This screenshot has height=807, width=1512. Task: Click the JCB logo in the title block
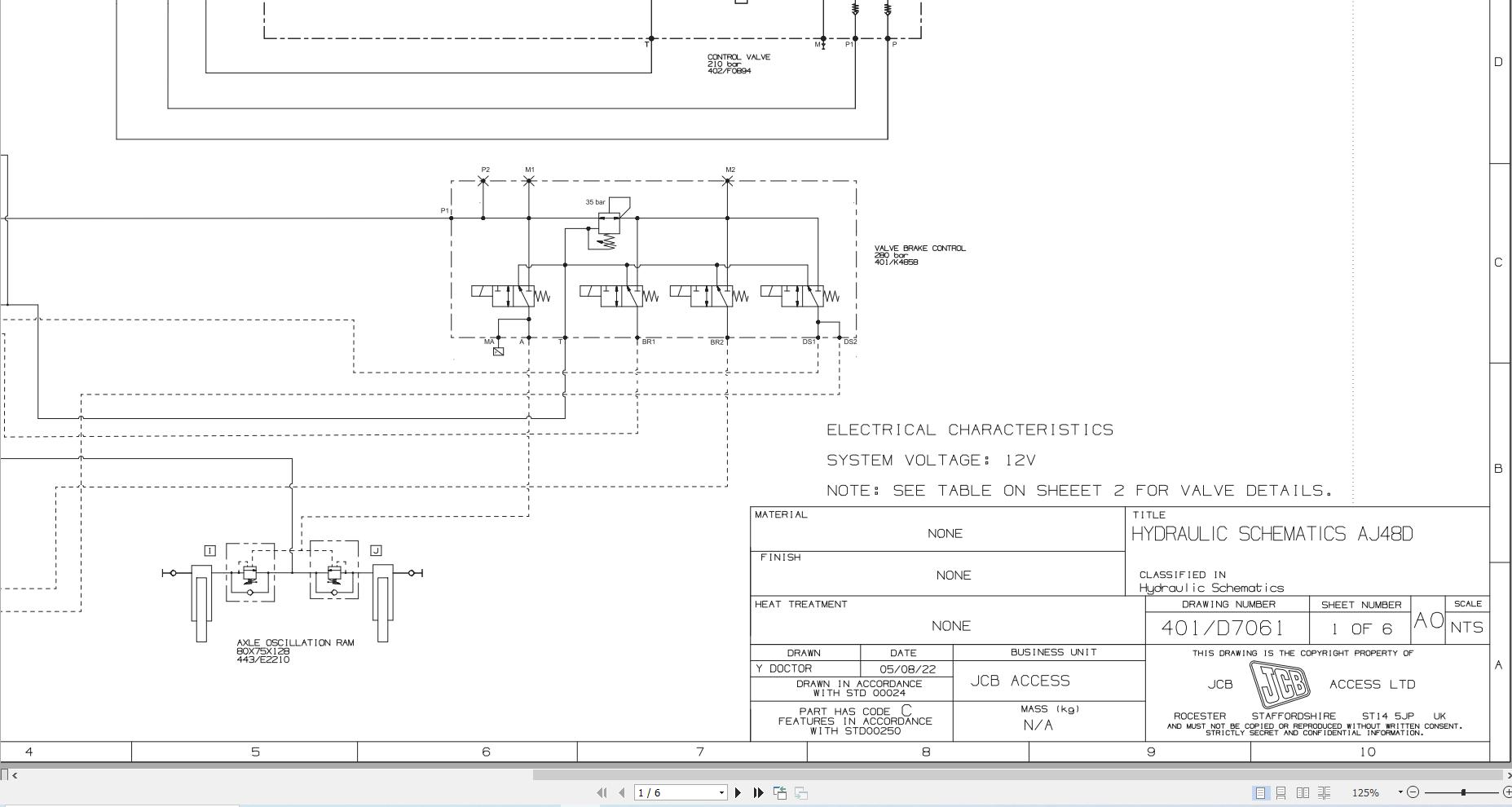pos(1281,684)
